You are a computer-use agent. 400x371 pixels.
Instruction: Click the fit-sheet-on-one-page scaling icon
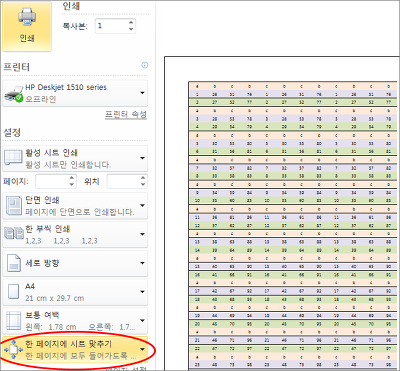pos(13,349)
